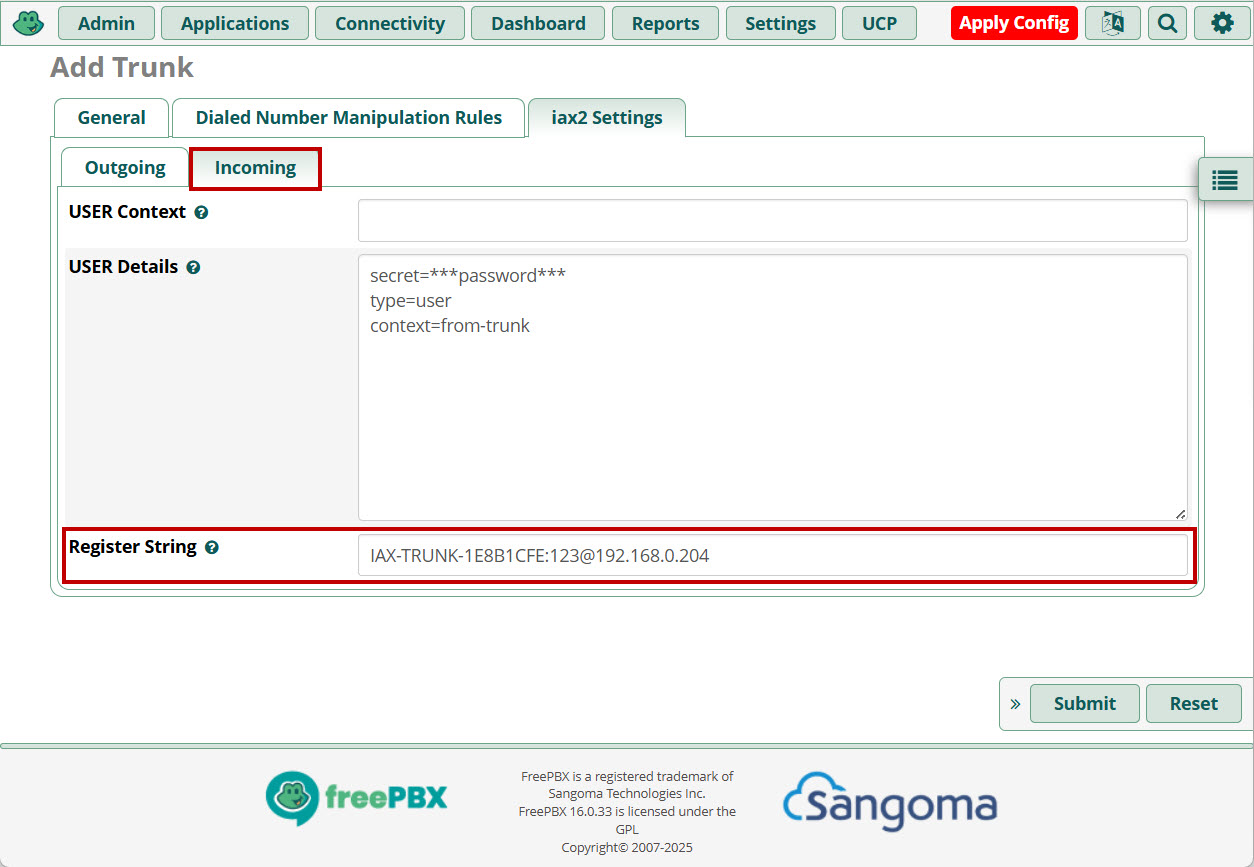Click inside the Register String field
The height and width of the screenshot is (867, 1254).
coord(772,555)
